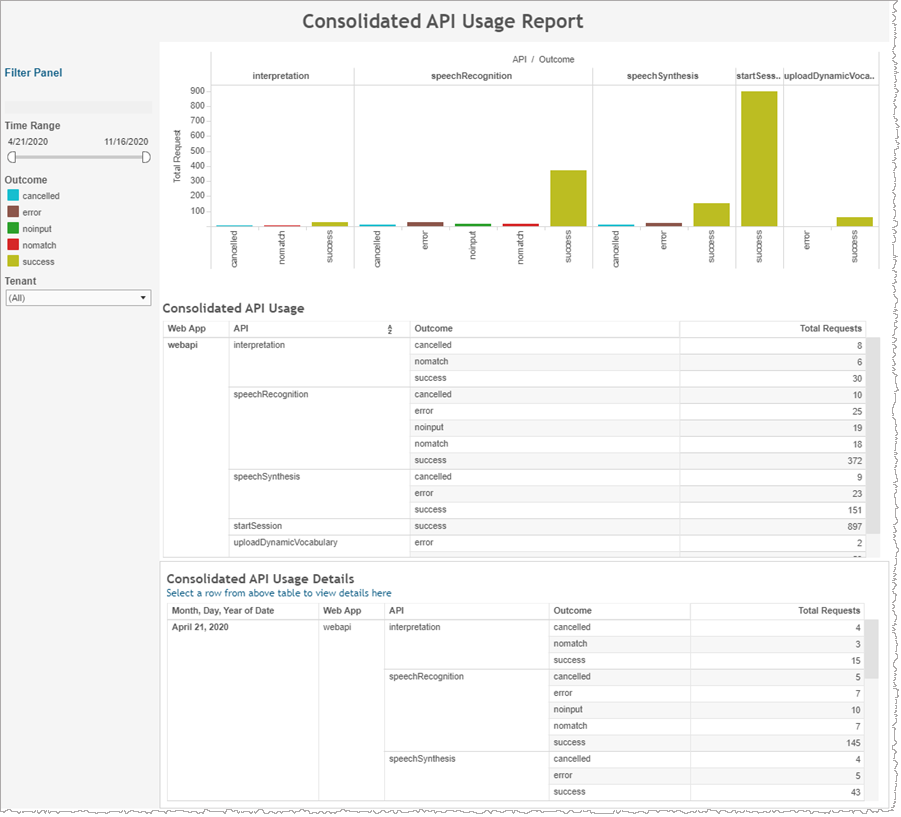Click the Filter Panel heading
Viewport: 901px width, 817px height.
tap(33, 73)
